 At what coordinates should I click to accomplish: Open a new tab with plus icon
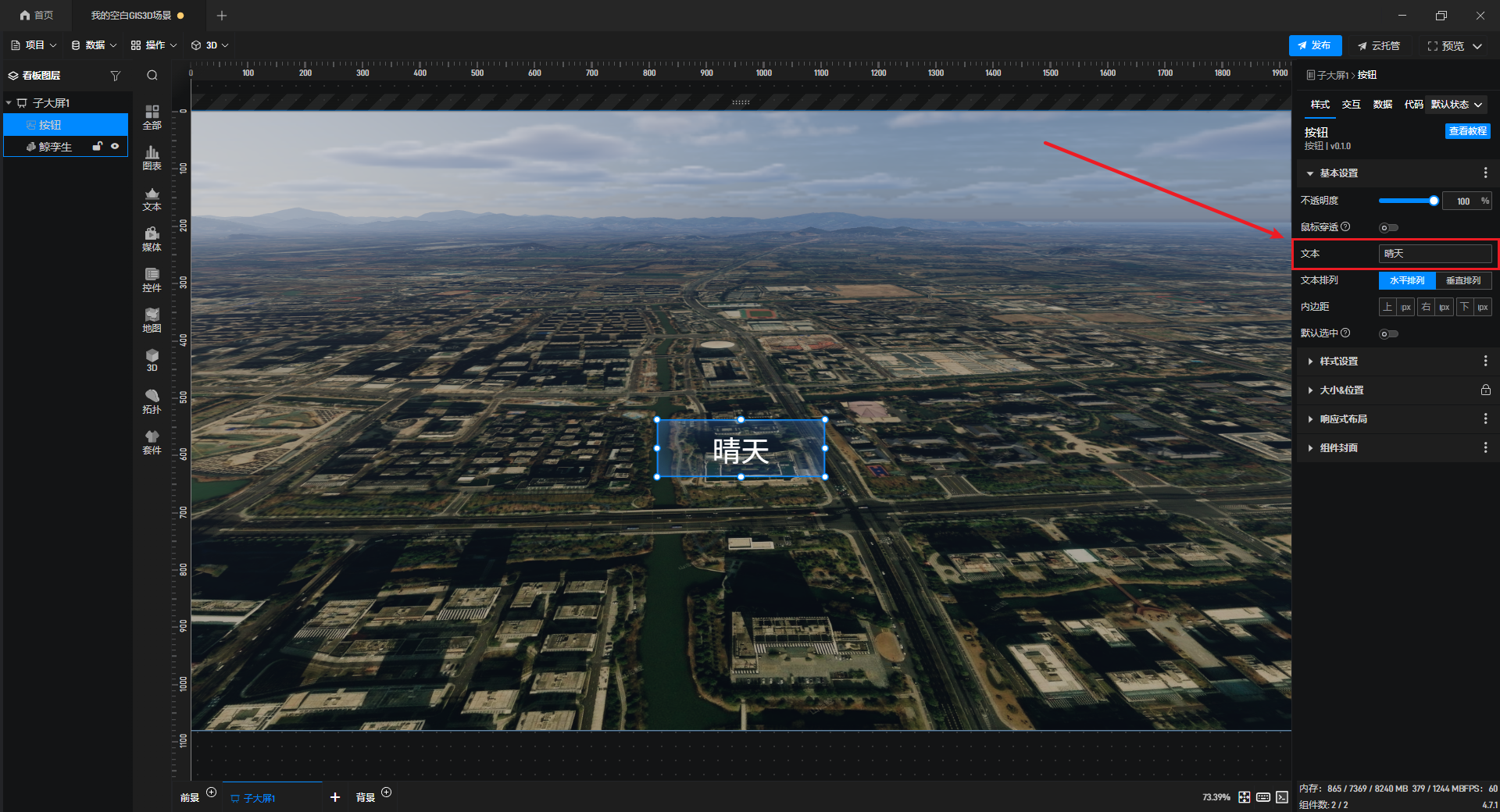(222, 16)
